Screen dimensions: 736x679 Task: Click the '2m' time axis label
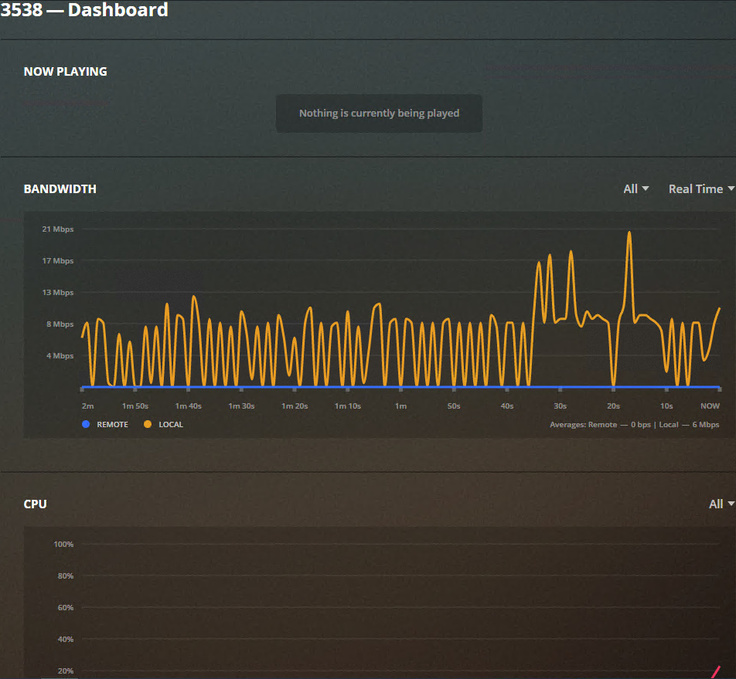point(88,406)
